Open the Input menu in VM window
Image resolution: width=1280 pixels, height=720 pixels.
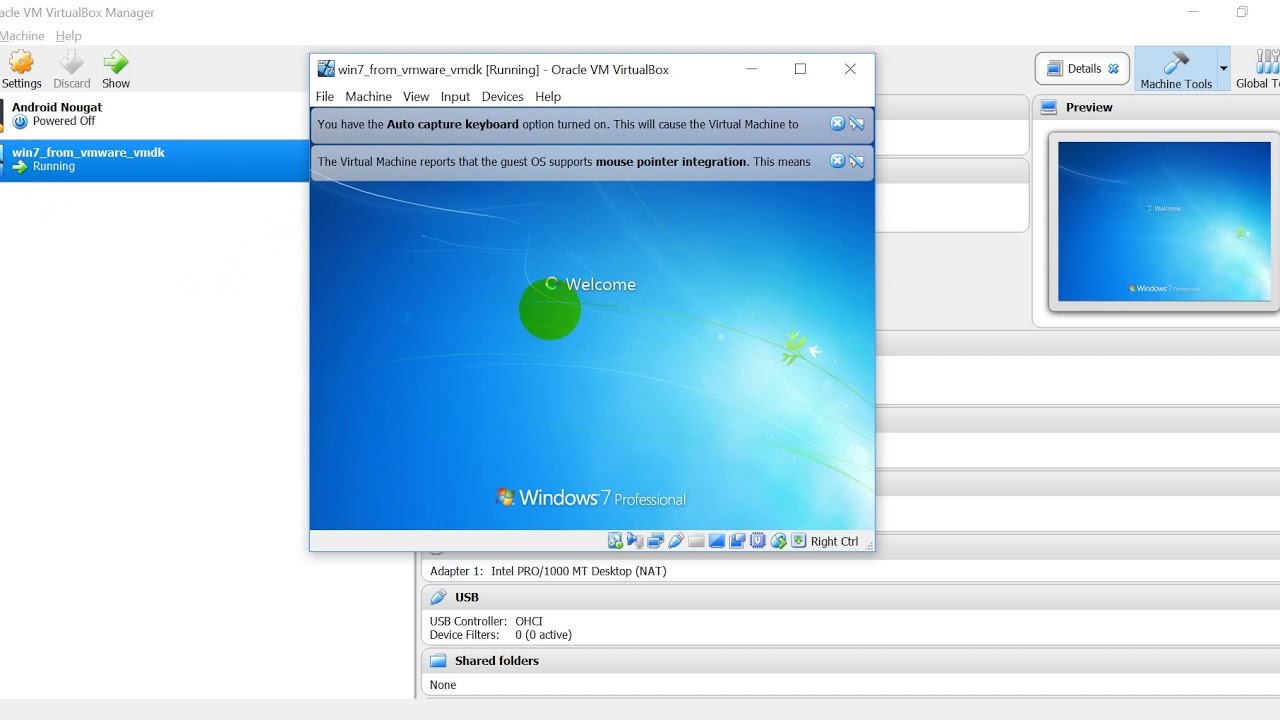pyautogui.click(x=455, y=97)
